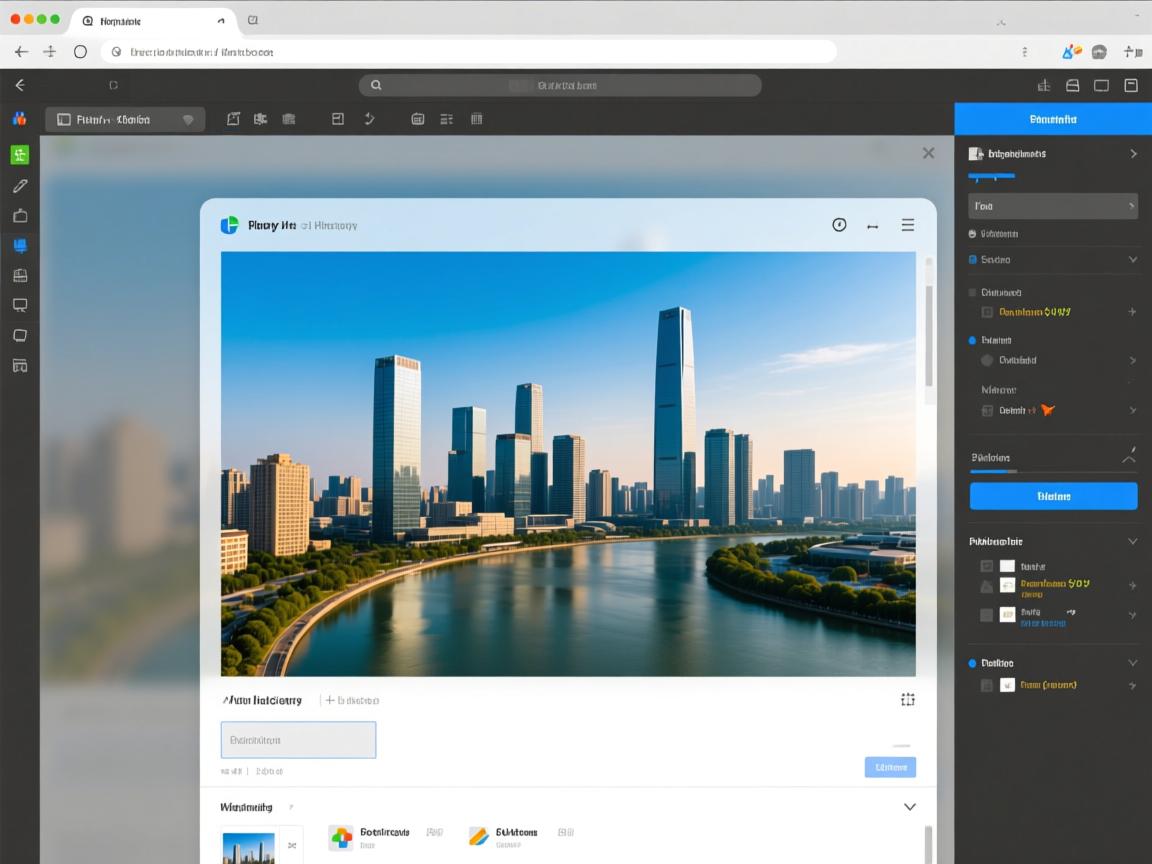Screen dimensions: 1152x864
Task: Check the last checkbox at the panel bottom
Action: [987, 685]
